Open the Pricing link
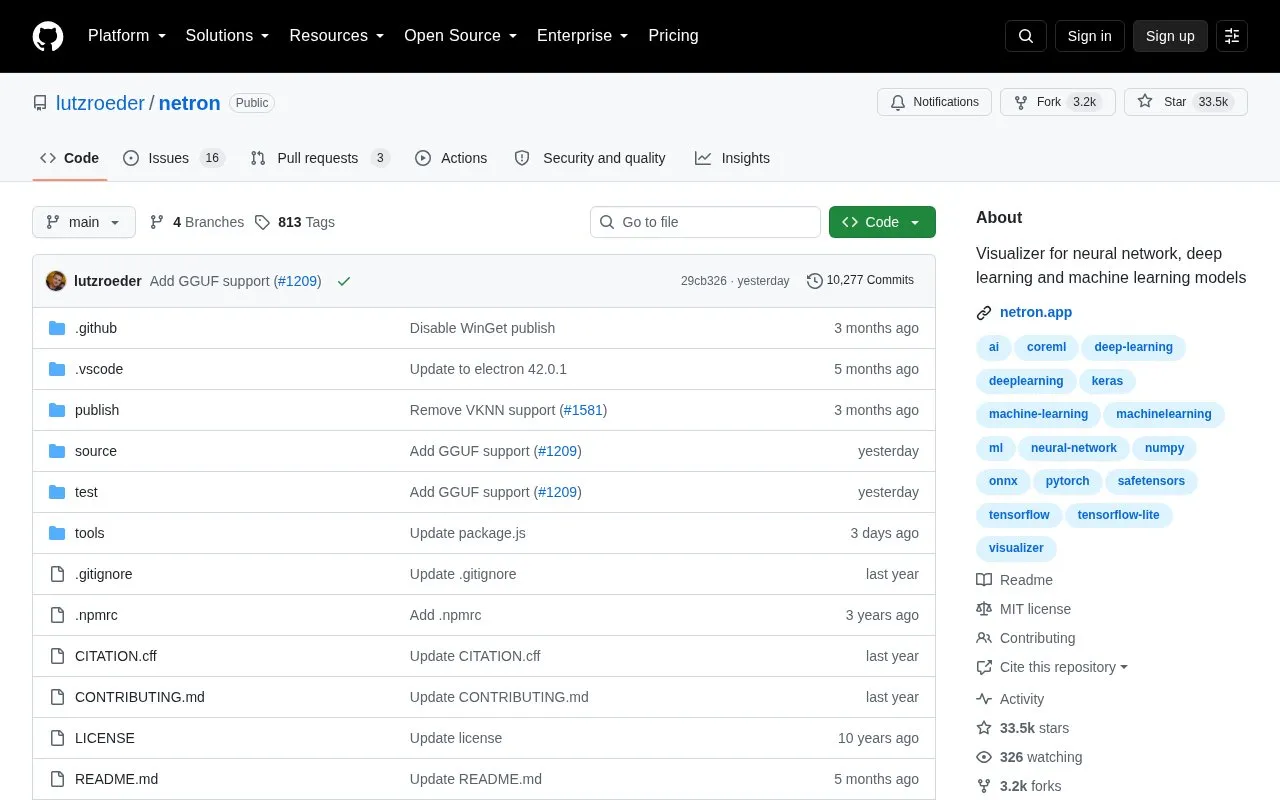Image resolution: width=1280 pixels, height=800 pixels. click(673, 36)
